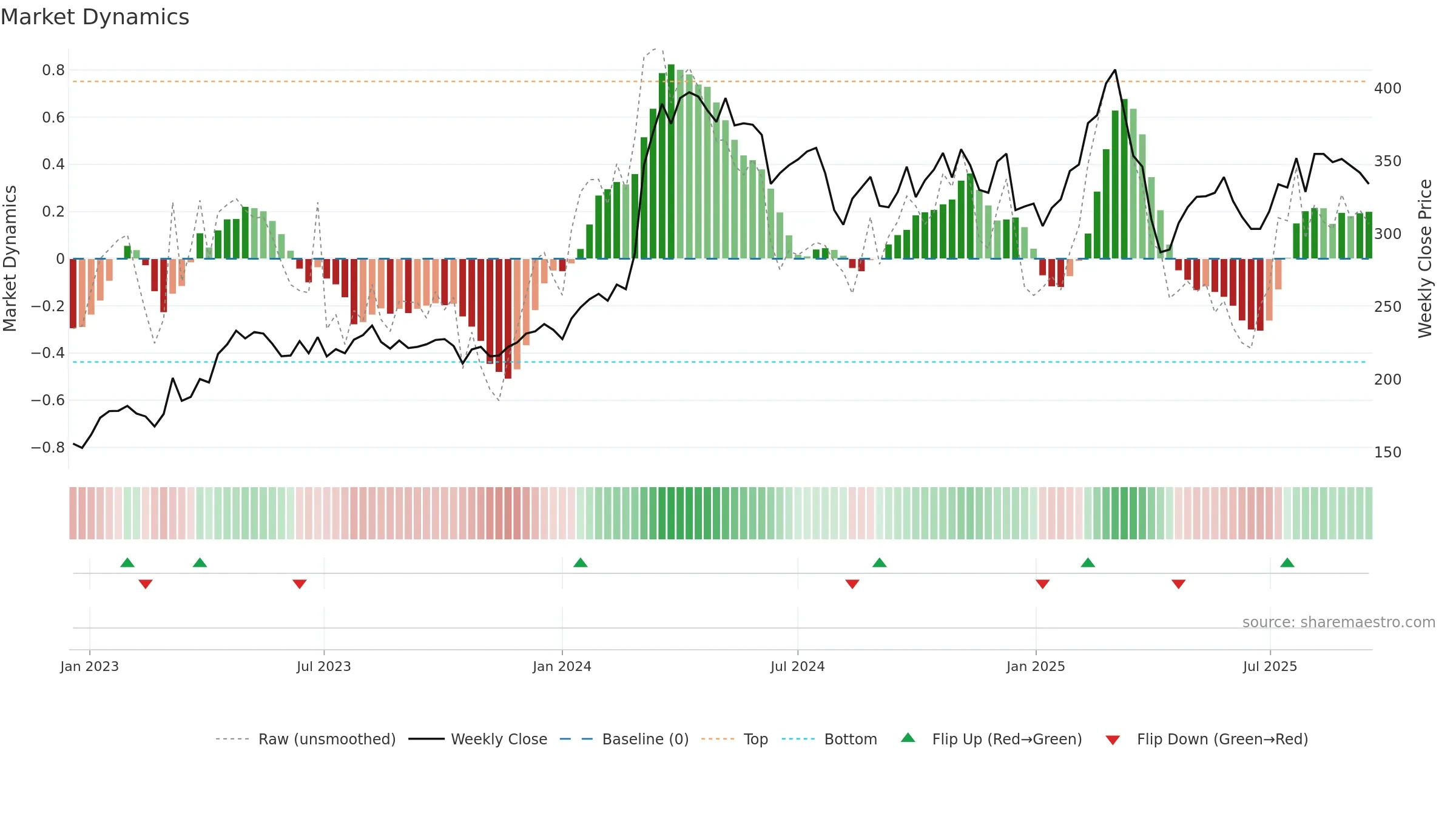Toggle Flip Up (Red→Green) legend entry

[x=991, y=739]
